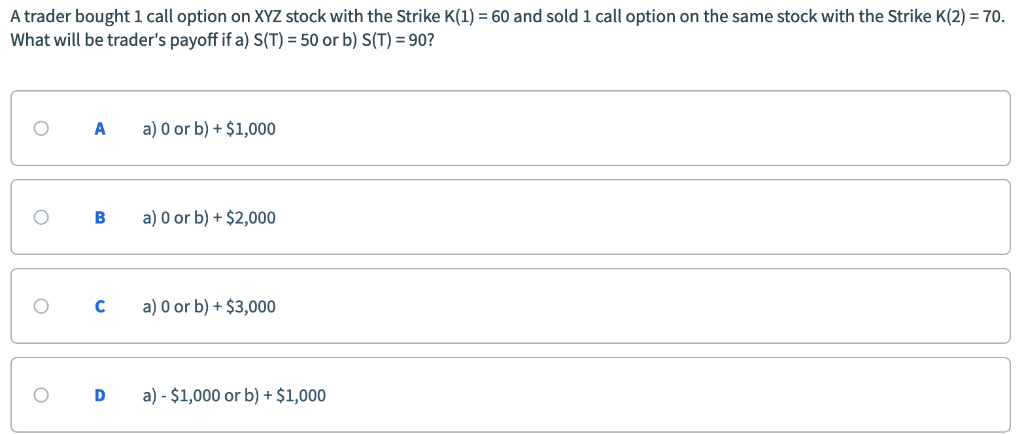This screenshot has height=434, width=1024.
Task: Choose answer text "a) 0 or b) + $1,000"
Action: point(209,129)
